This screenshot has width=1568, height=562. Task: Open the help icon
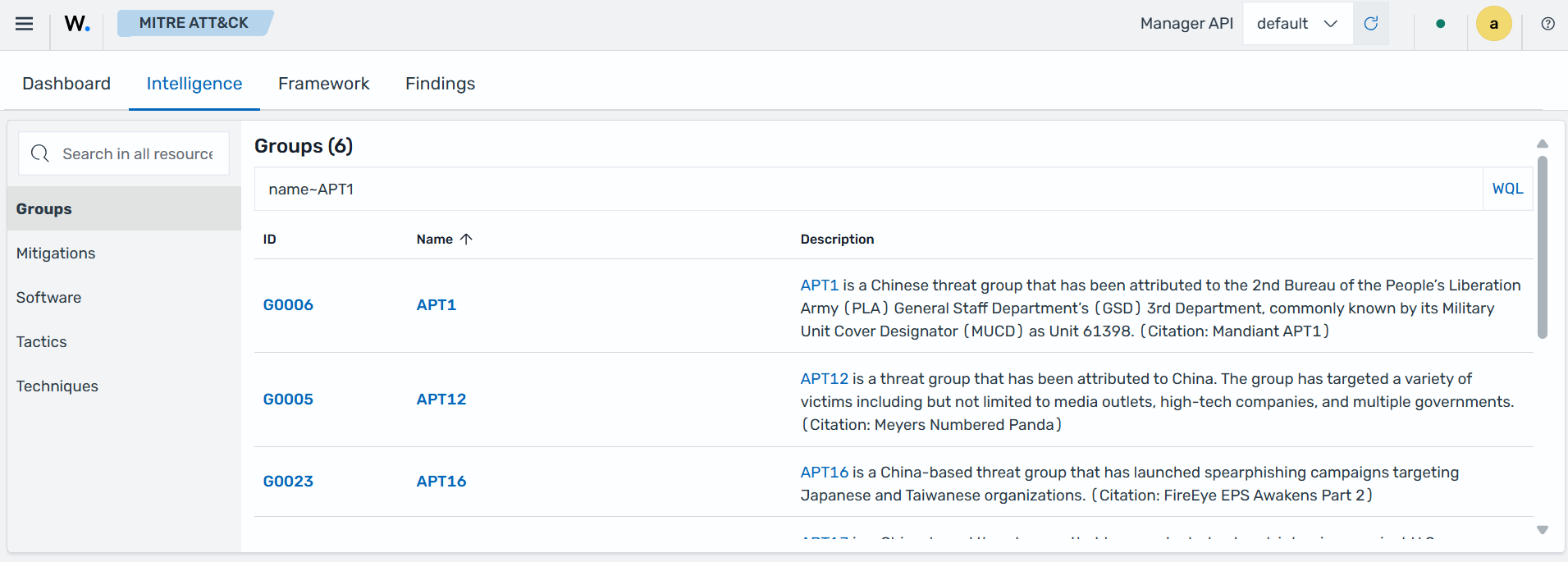coord(1547,24)
